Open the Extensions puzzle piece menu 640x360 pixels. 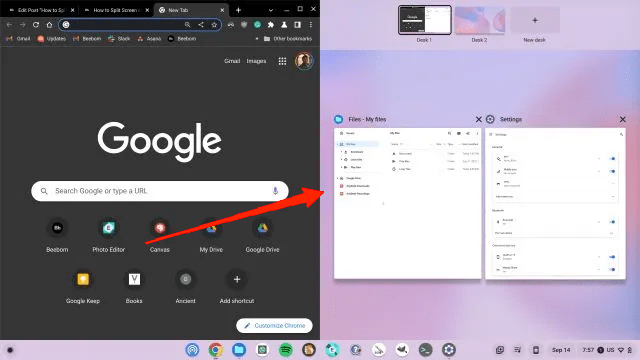(x=271, y=25)
